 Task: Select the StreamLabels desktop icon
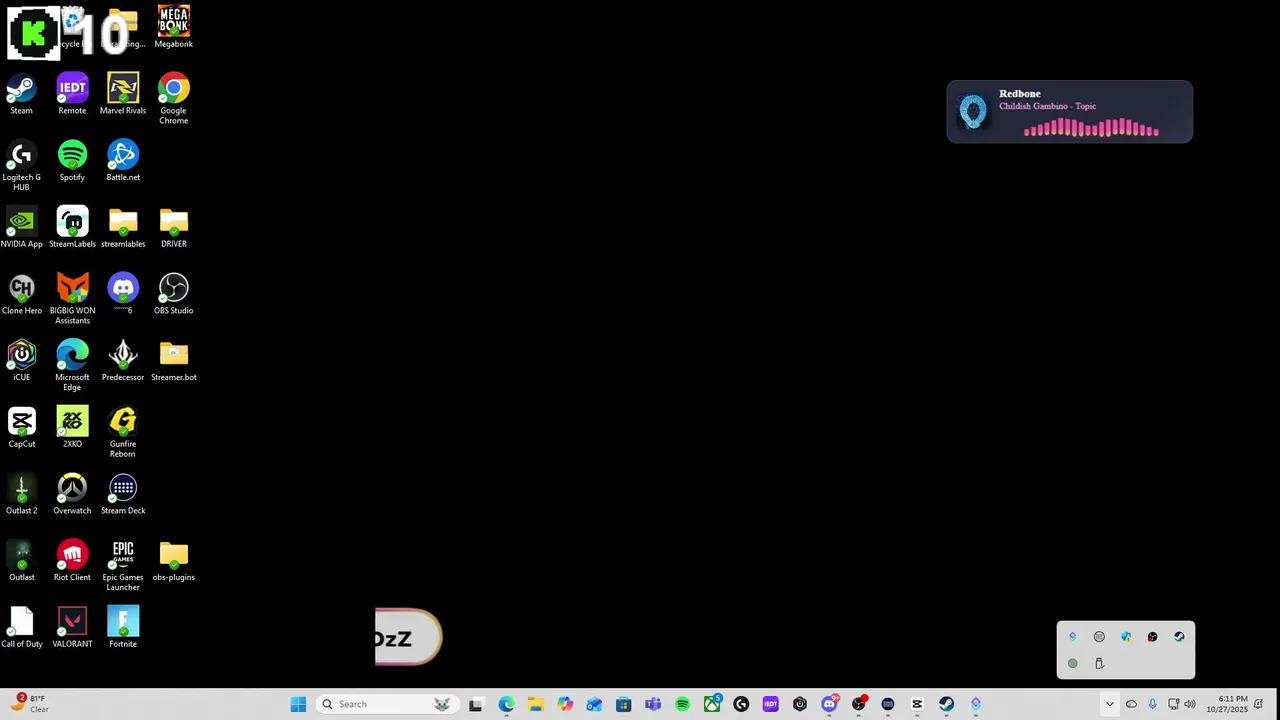(x=72, y=227)
